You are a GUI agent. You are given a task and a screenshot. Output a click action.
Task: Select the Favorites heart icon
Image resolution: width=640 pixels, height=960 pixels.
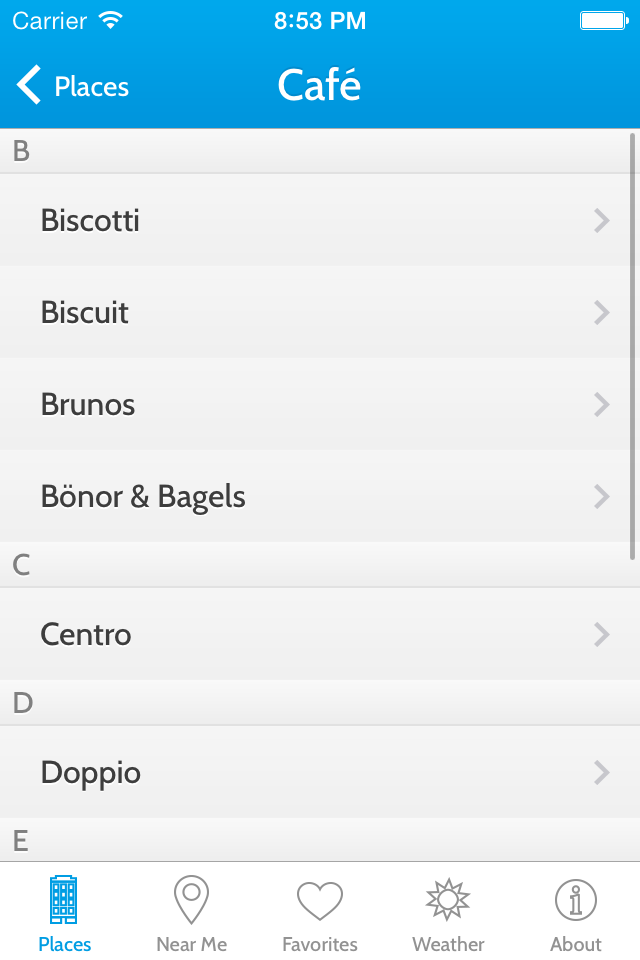point(320,901)
